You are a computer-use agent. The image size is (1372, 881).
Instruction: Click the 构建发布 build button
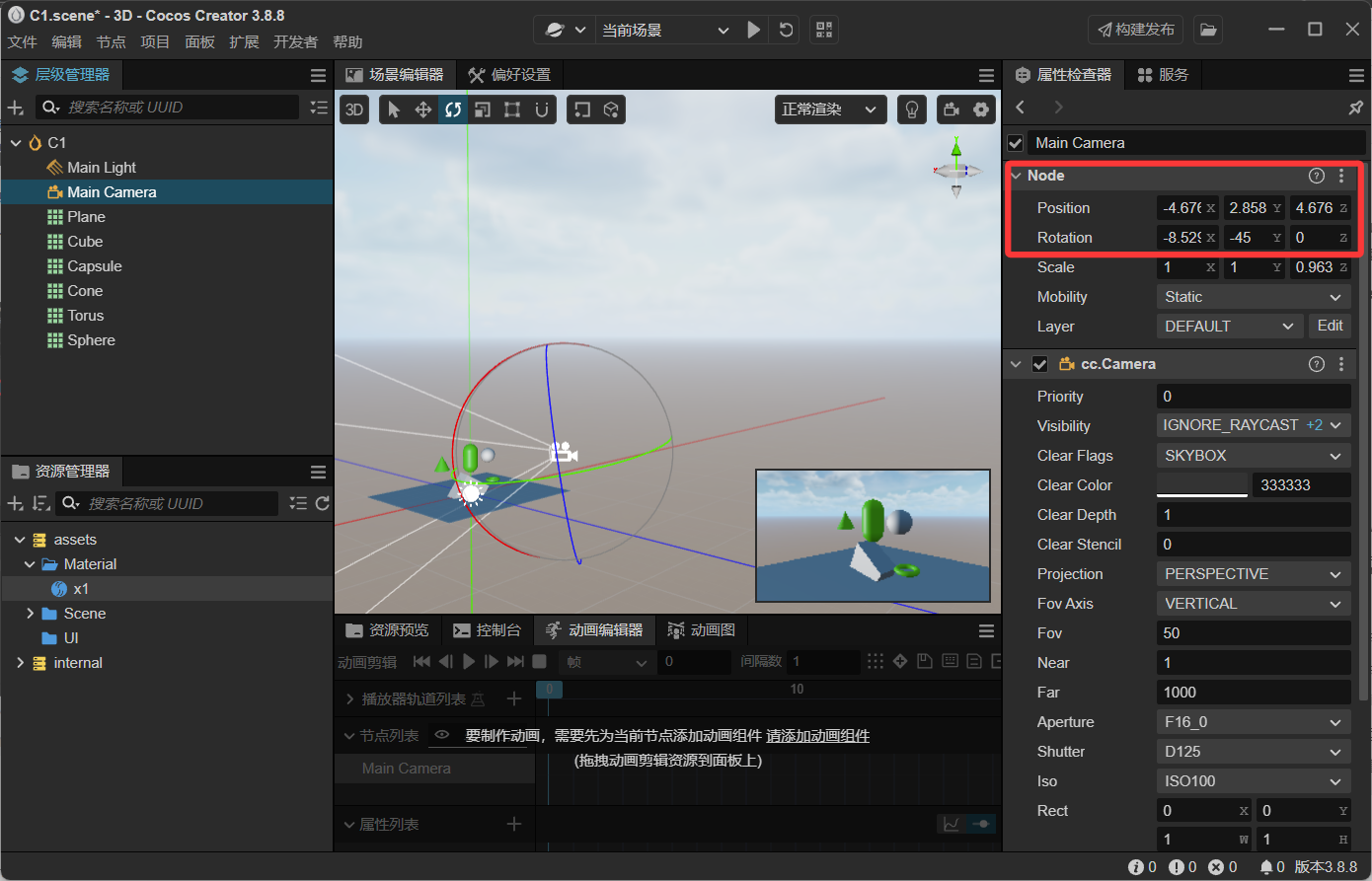coord(1136,30)
